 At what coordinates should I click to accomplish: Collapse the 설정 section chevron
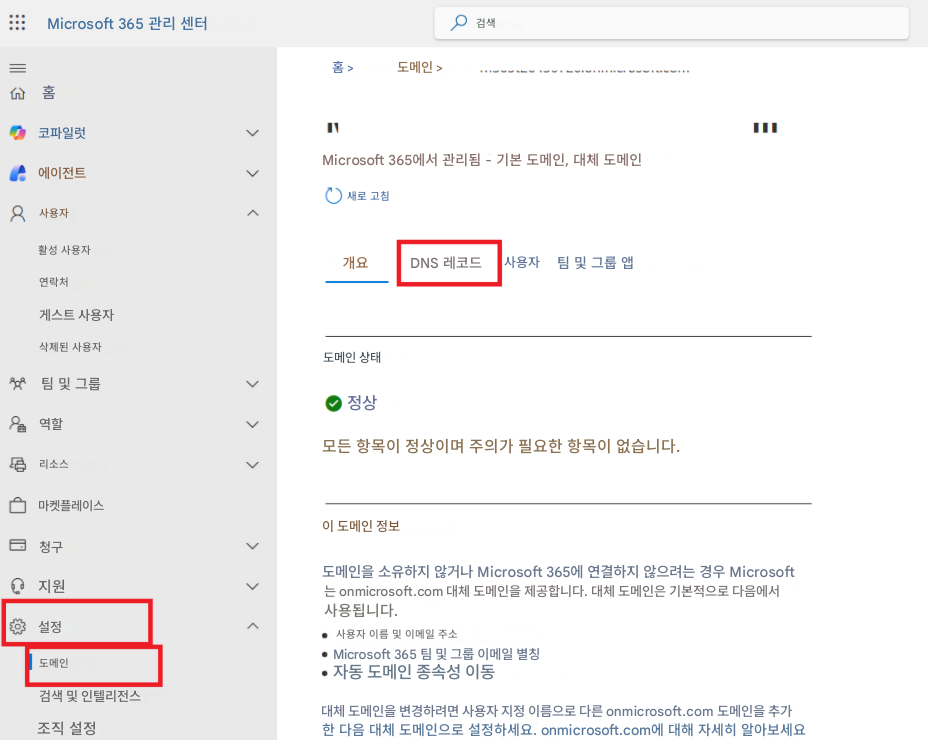(253, 626)
